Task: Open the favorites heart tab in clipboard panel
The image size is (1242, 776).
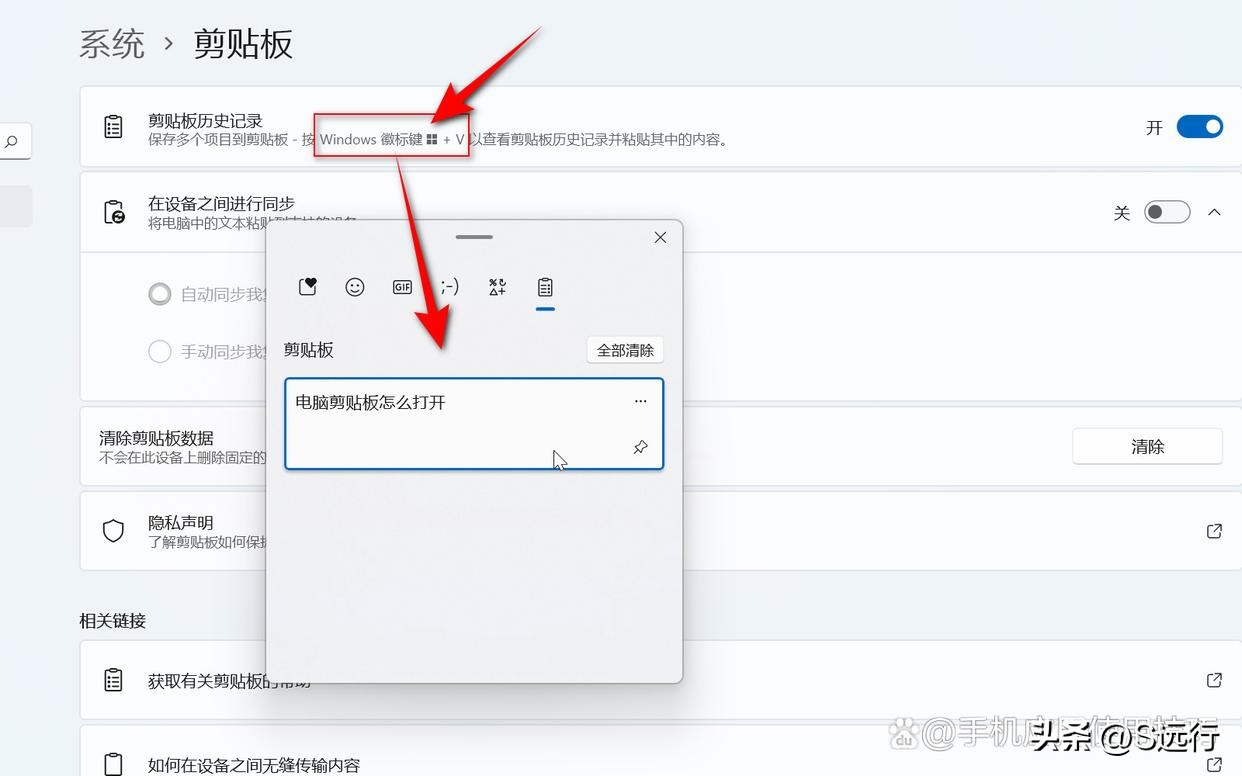Action: 307,287
